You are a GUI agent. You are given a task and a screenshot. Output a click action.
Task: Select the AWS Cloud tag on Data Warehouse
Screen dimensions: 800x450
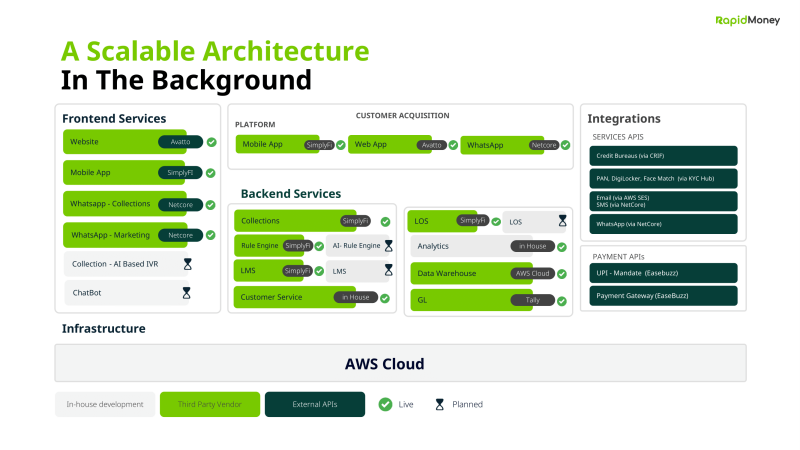point(532,273)
